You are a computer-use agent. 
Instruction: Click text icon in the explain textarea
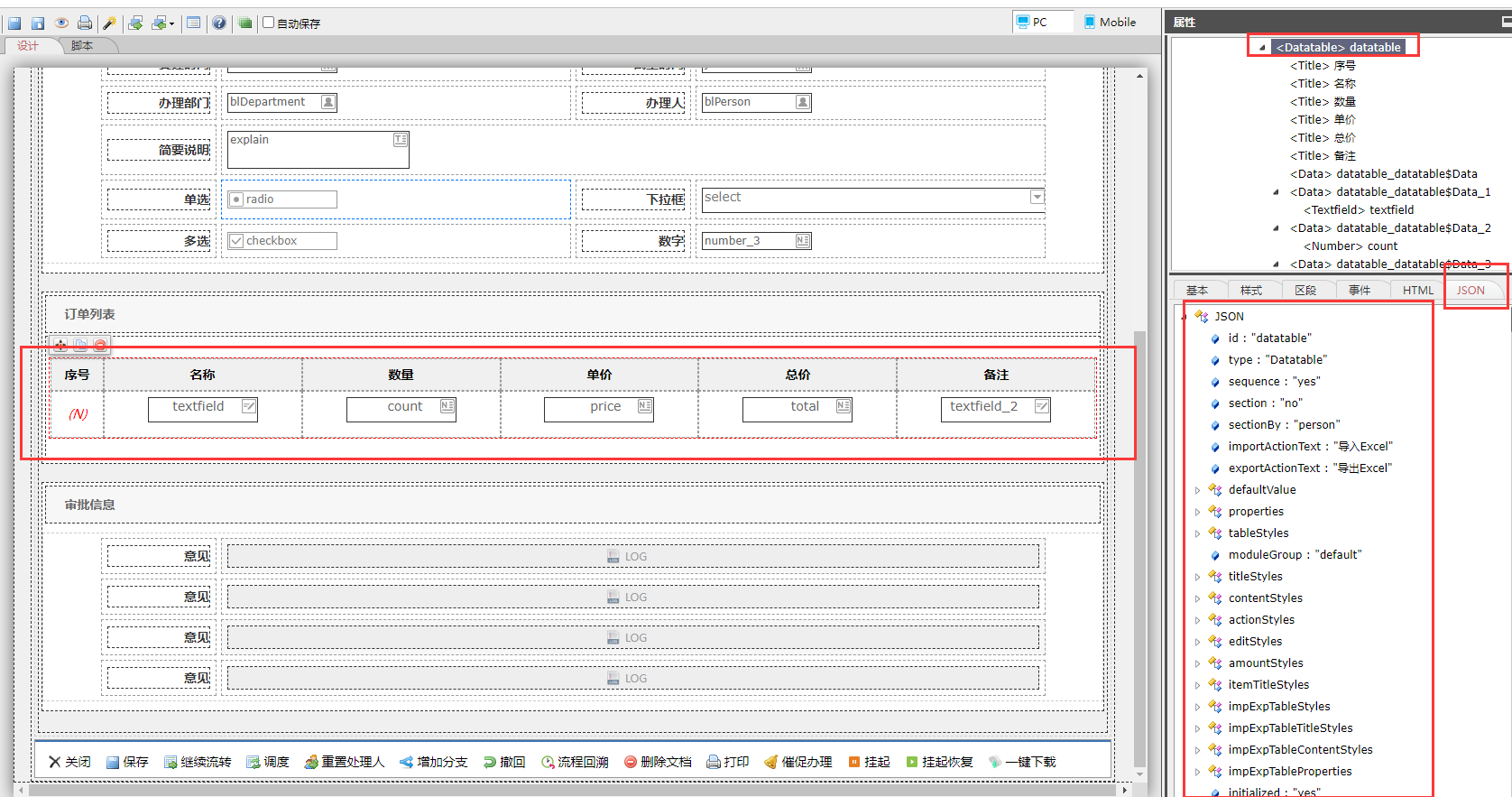point(401,139)
